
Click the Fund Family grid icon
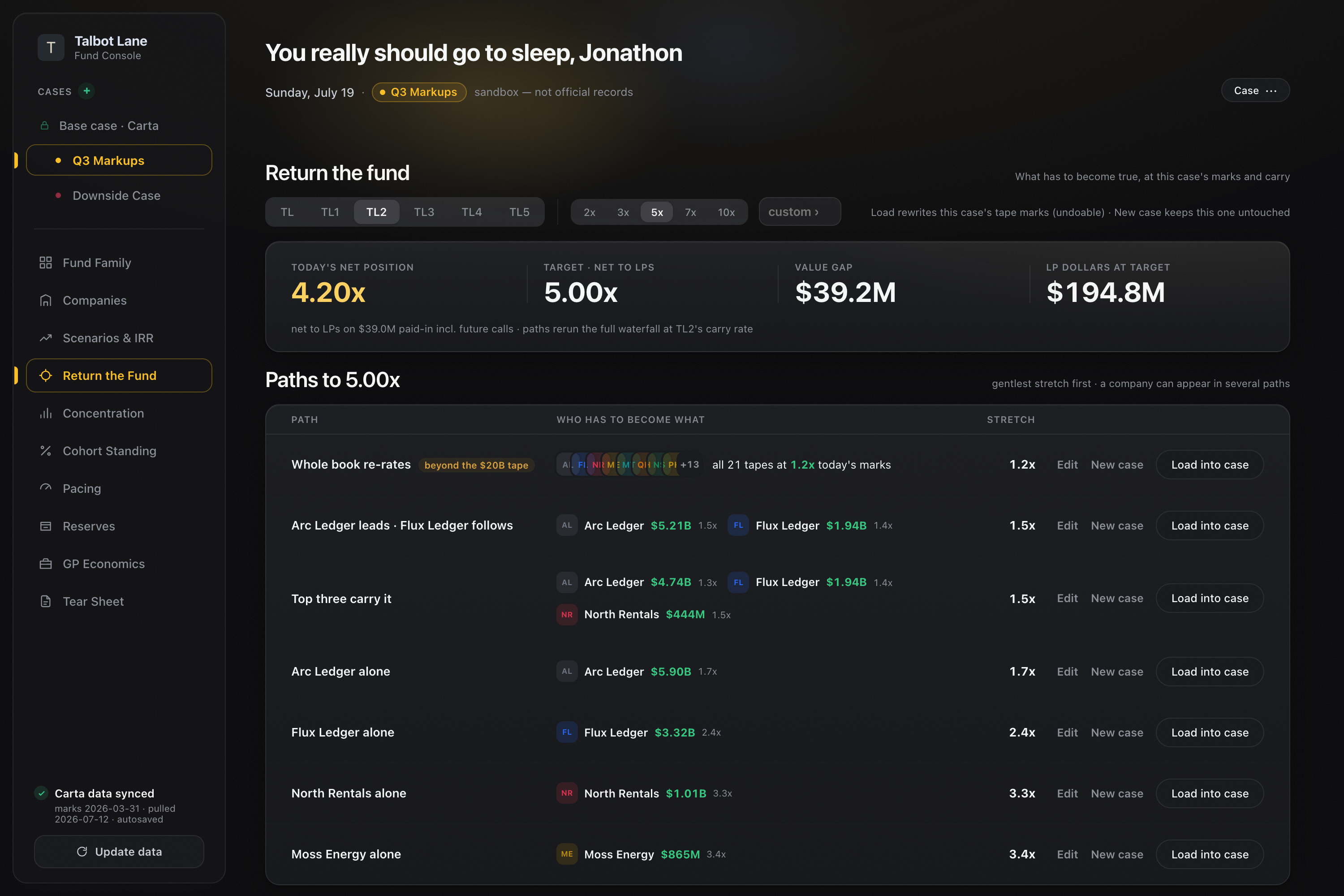pos(46,263)
